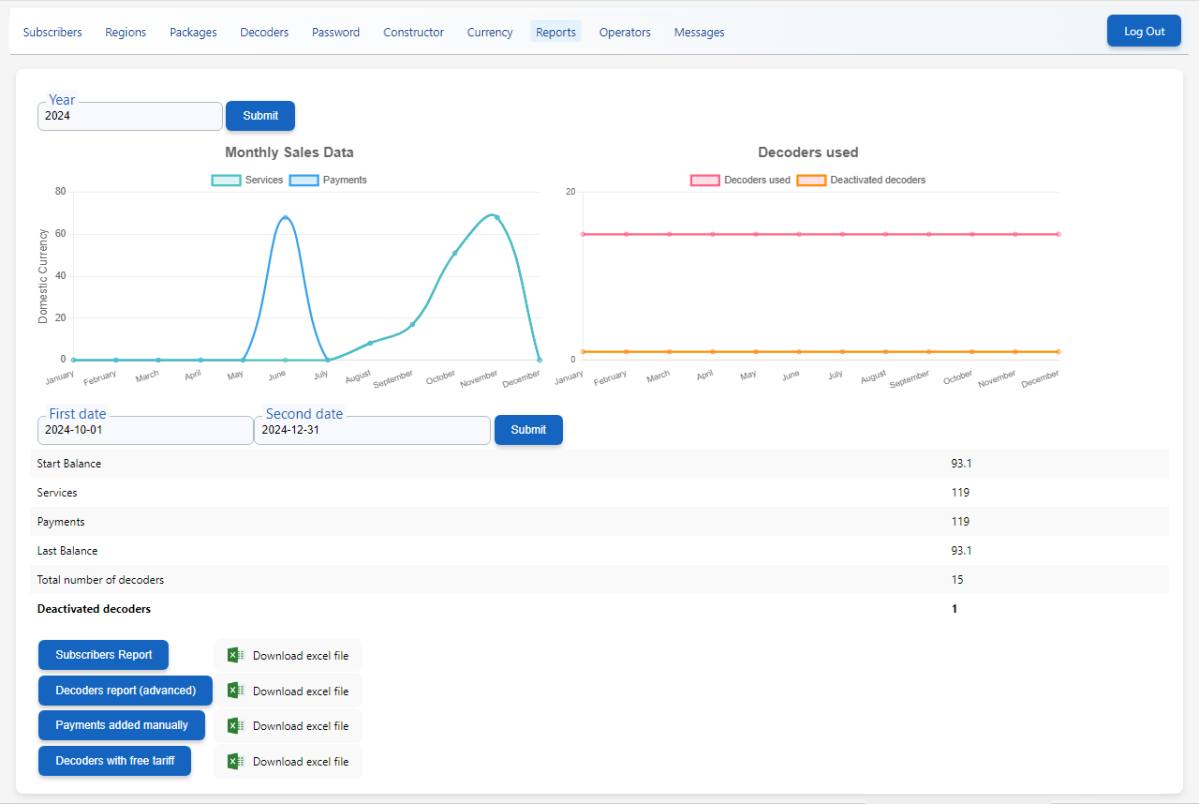Open Decoders with free tariff report
This screenshot has width=1199, height=804.
pos(115,761)
